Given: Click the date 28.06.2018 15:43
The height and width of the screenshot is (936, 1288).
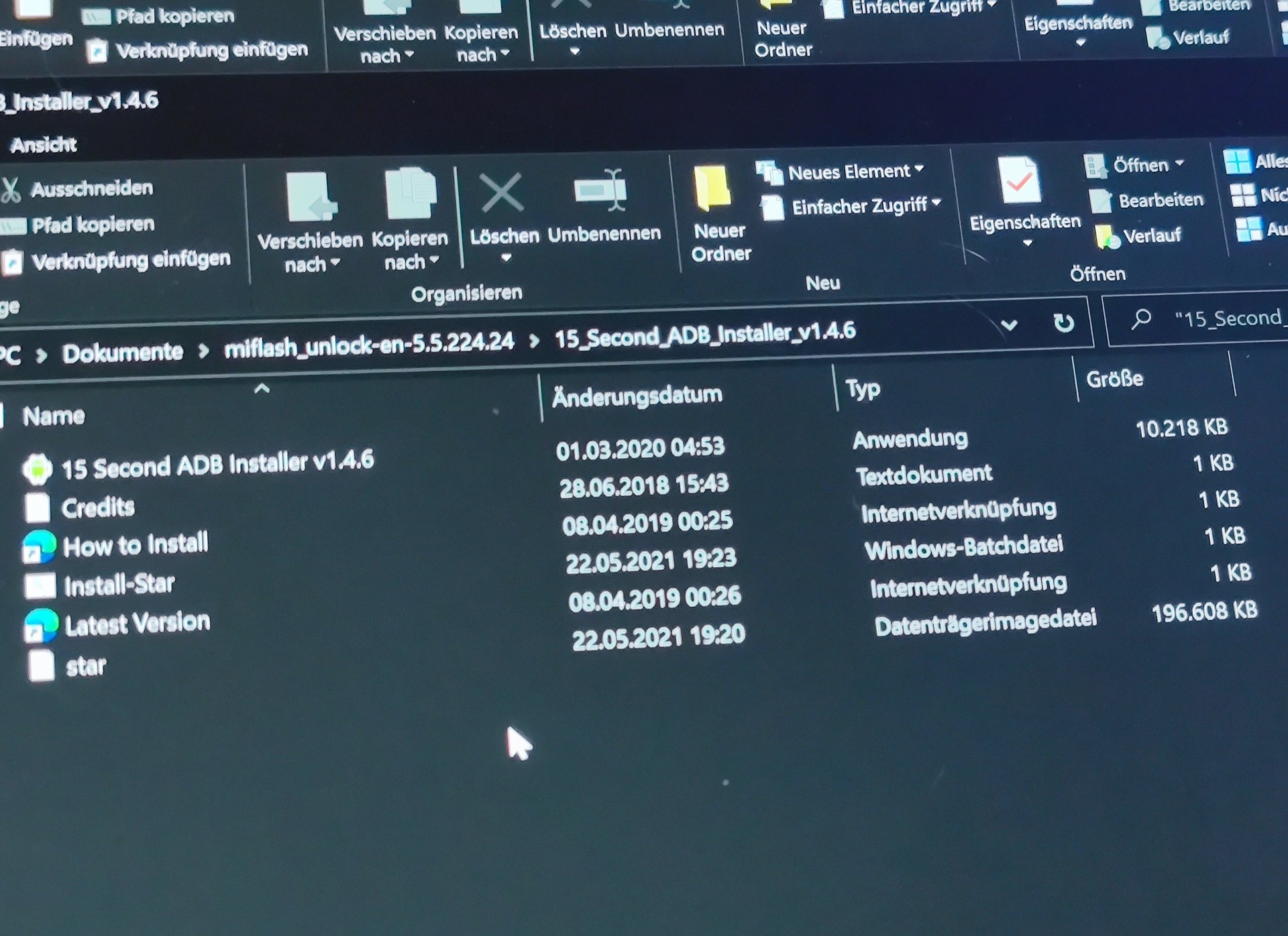Looking at the screenshot, I should [x=644, y=486].
